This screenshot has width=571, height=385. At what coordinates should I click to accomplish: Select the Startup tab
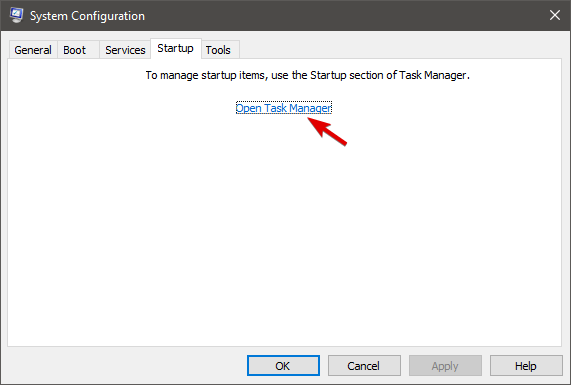pos(176,48)
